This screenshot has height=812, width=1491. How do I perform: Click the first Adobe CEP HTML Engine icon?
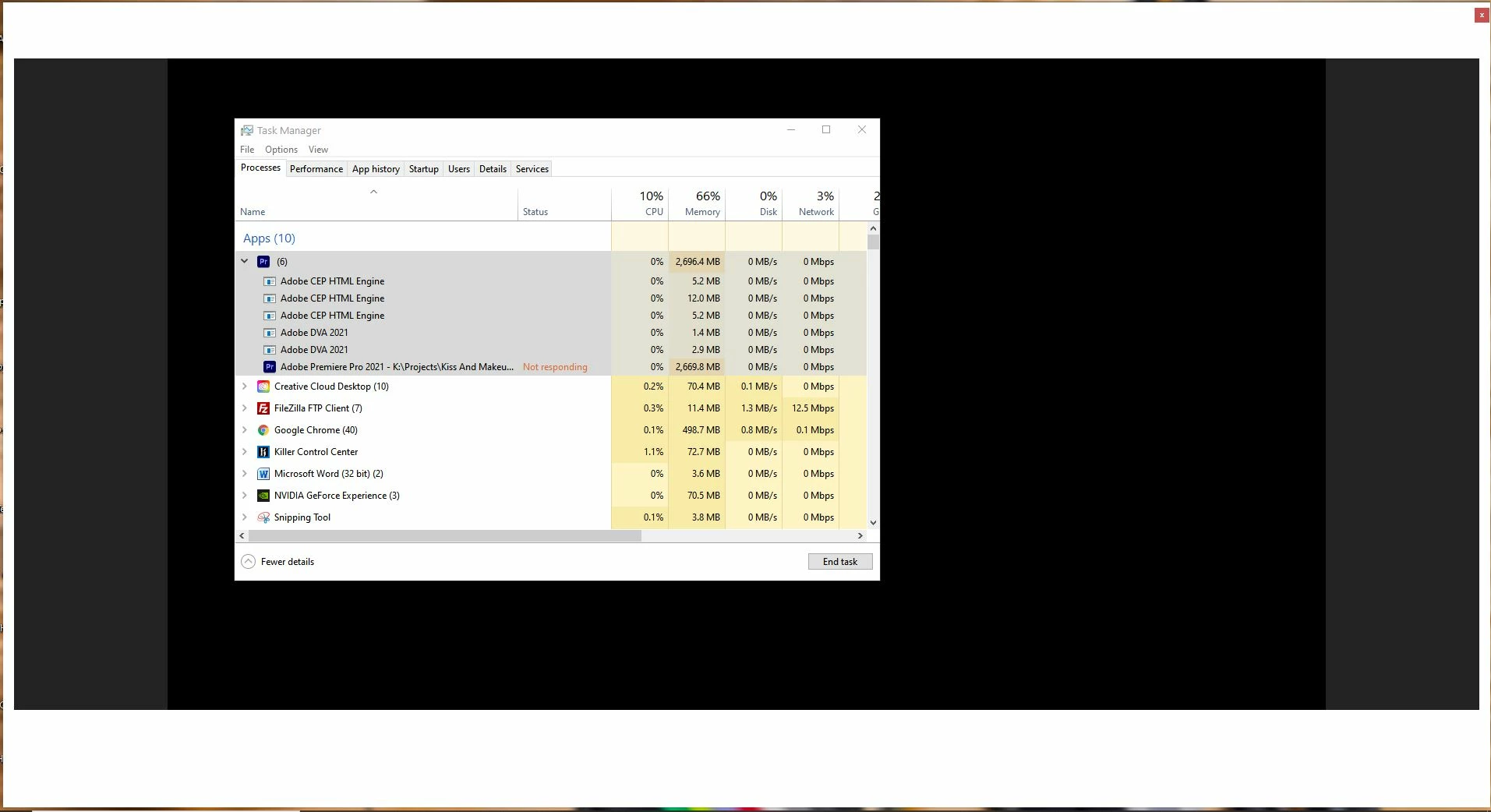270,281
